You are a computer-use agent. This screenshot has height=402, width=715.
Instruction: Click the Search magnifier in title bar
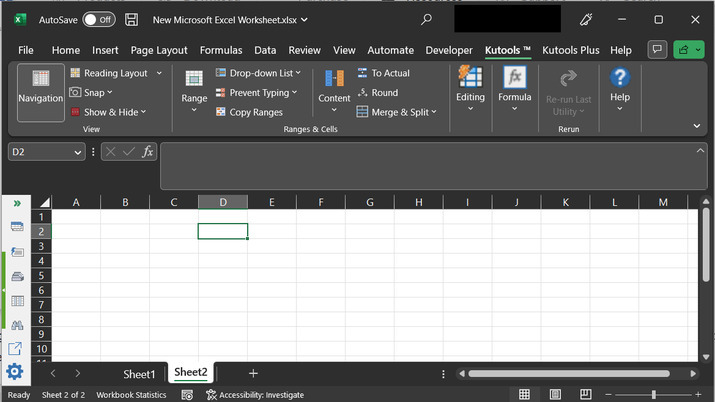(427, 19)
